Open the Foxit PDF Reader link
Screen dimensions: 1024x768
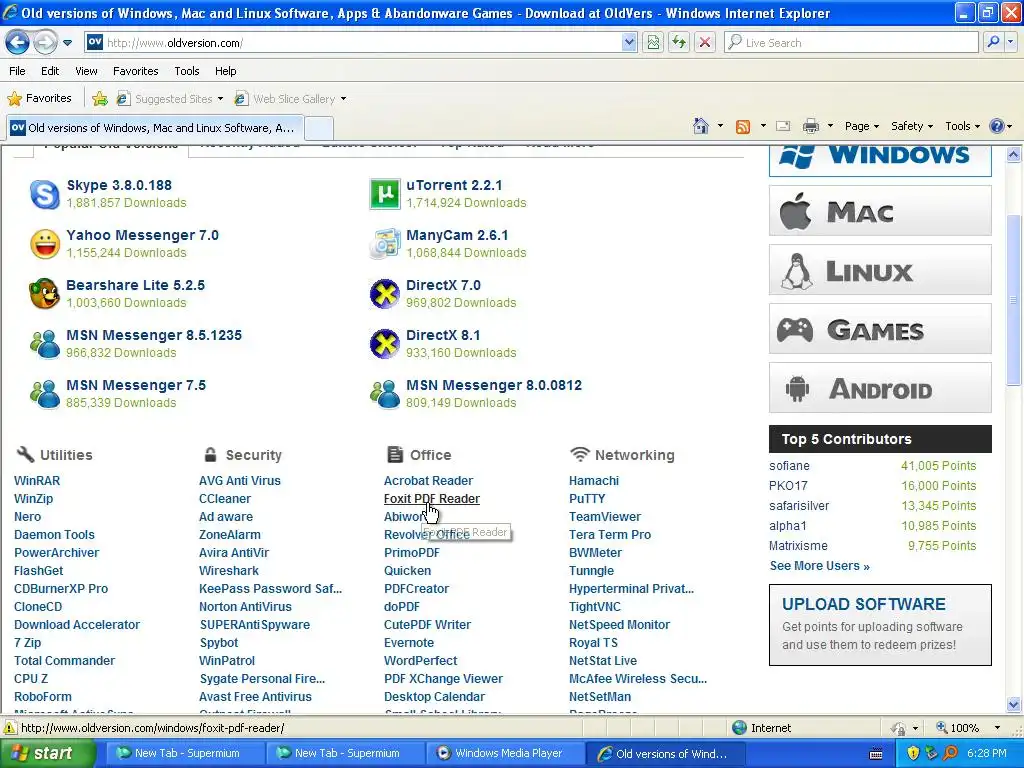coord(432,499)
